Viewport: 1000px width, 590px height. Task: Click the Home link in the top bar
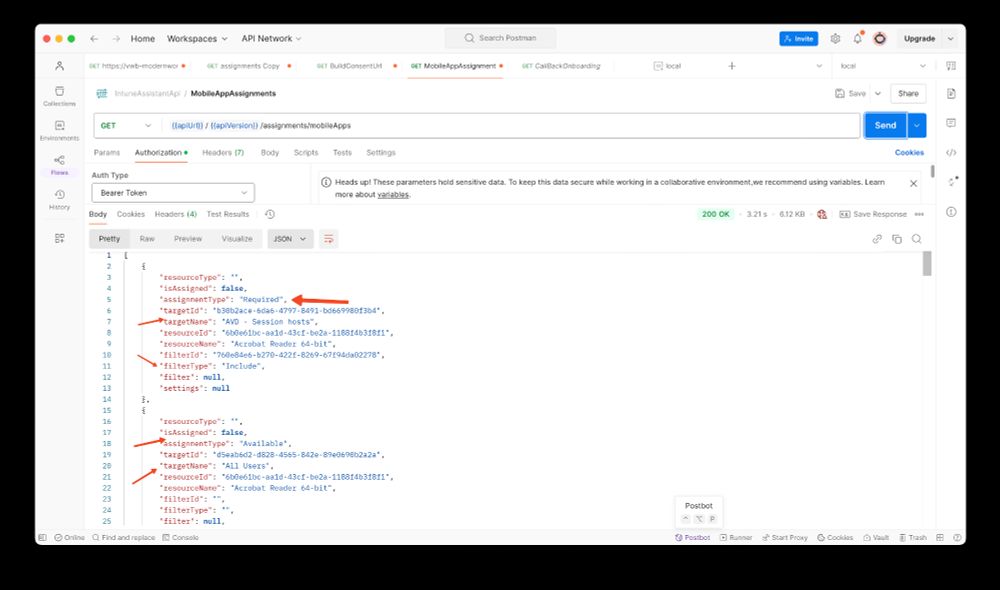(143, 39)
